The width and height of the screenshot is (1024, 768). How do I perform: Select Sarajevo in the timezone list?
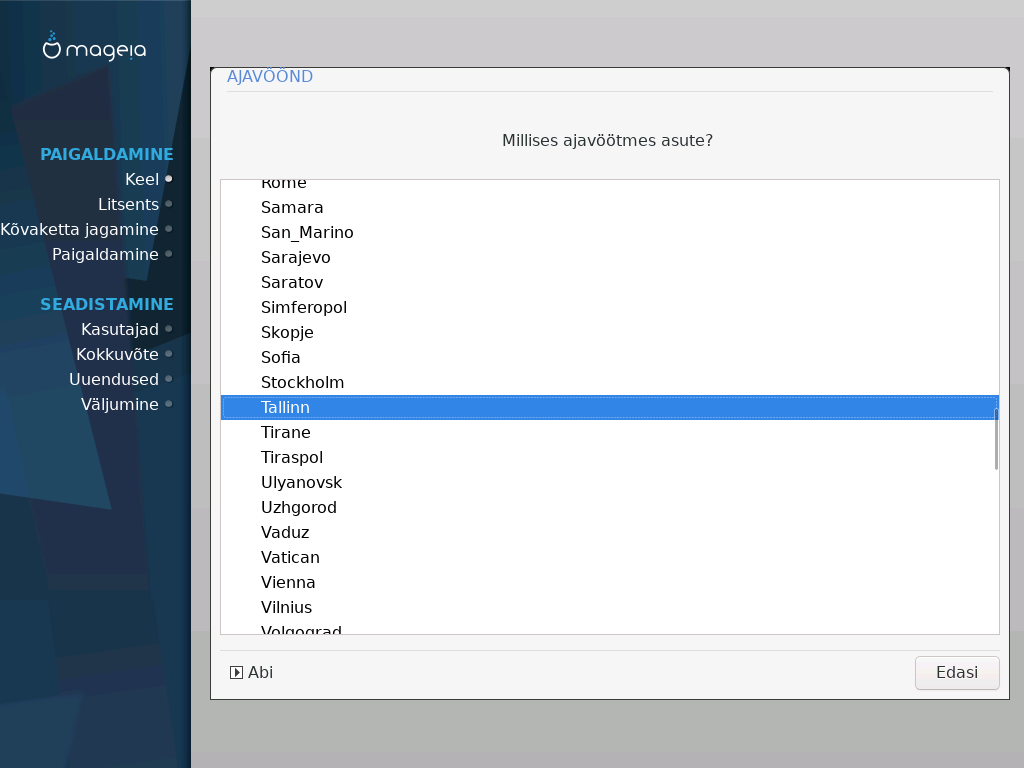[x=295, y=258]
